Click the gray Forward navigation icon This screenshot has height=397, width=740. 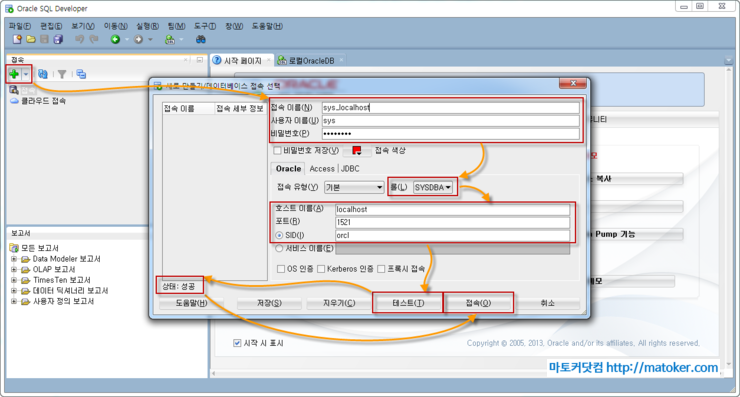pos(138,40)
